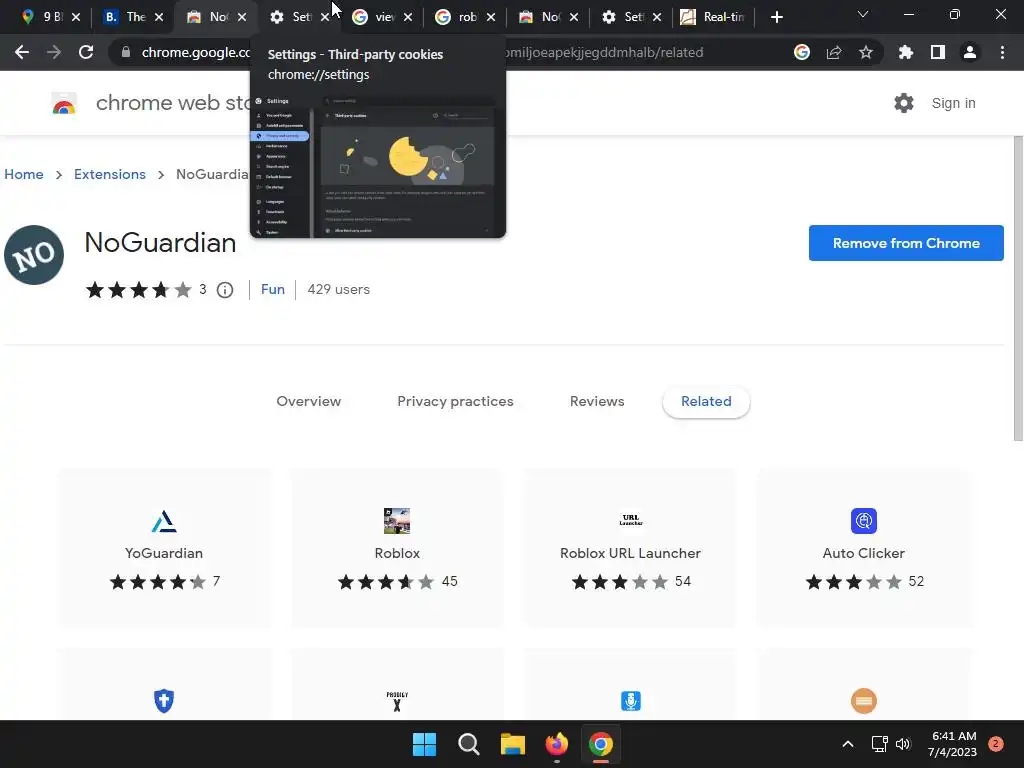Select the Related tab
The width and height of the screenshot is (1024, 768).
706,401
